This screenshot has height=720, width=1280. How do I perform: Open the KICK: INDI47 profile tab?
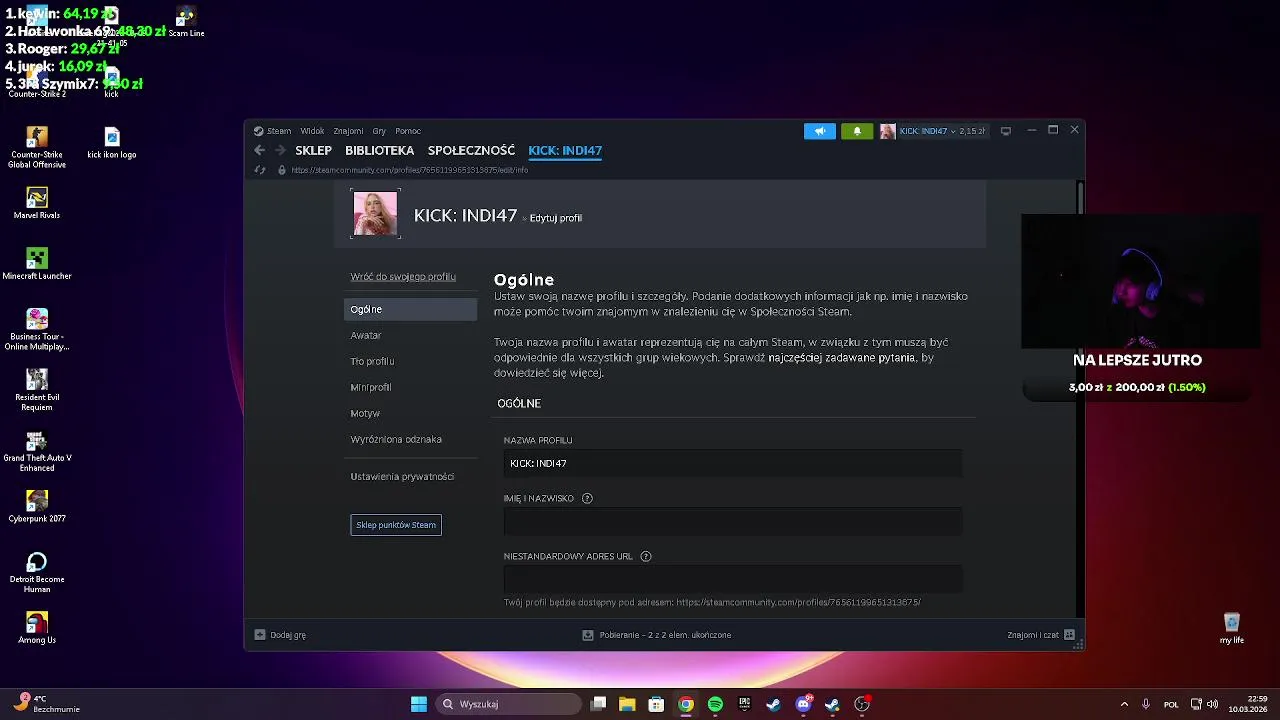[x=565, y=150]
